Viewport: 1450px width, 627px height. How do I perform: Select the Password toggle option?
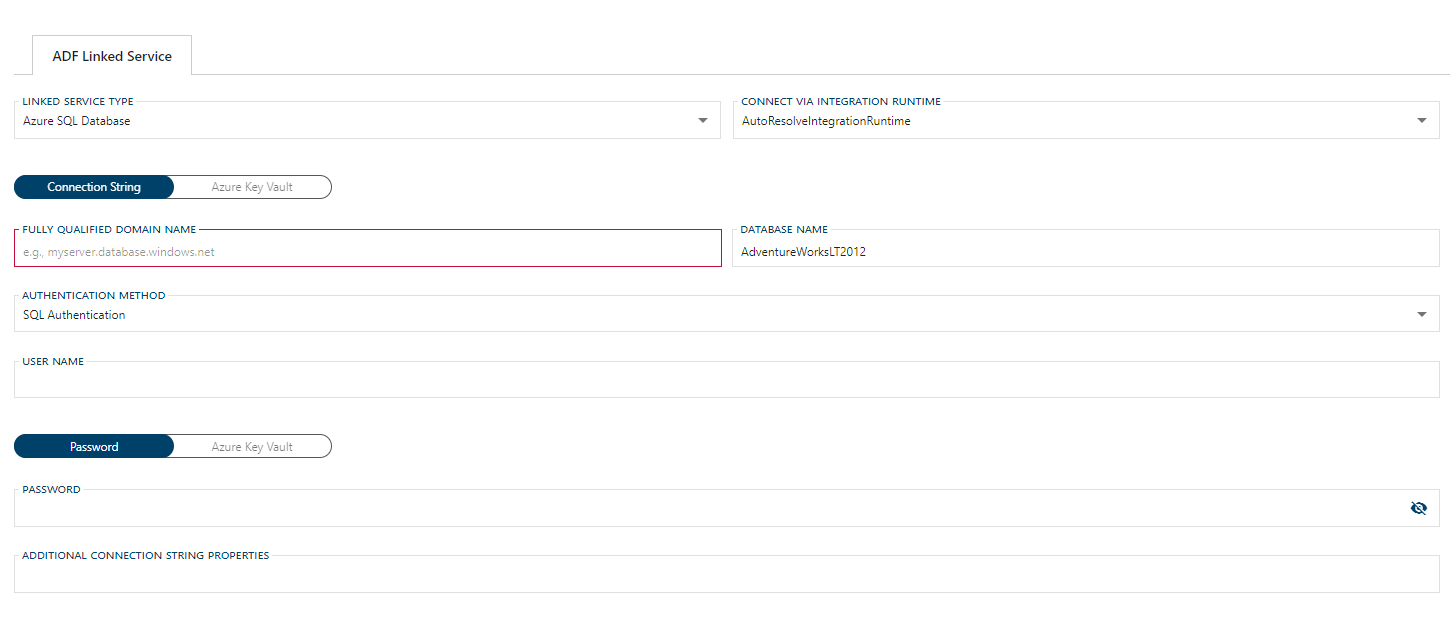point(94,446)
